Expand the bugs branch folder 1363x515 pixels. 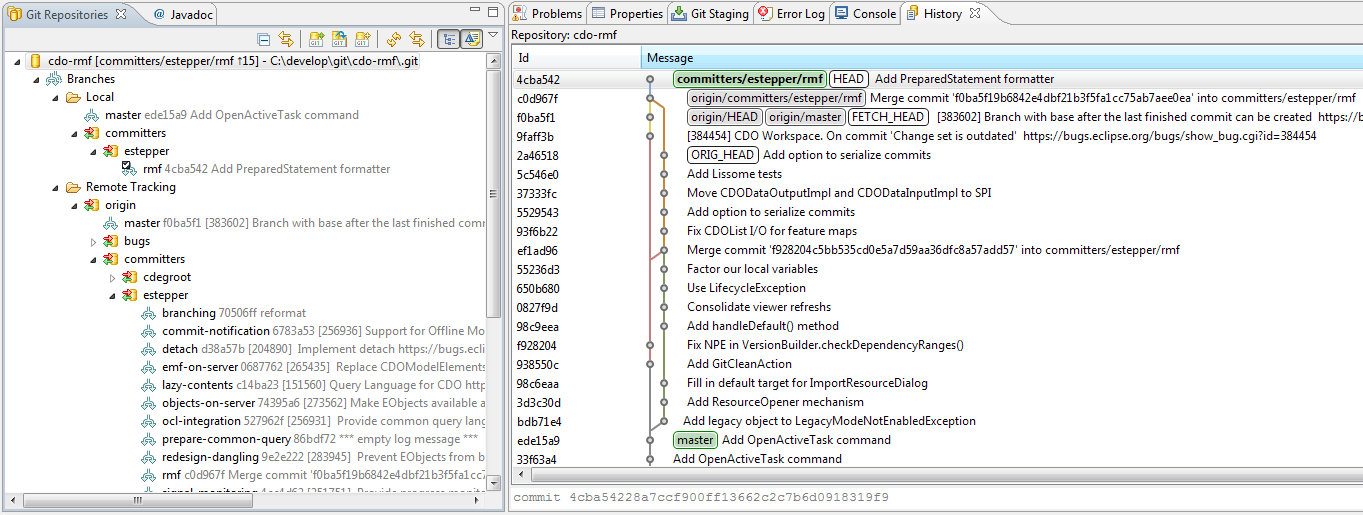pos(94,241)
